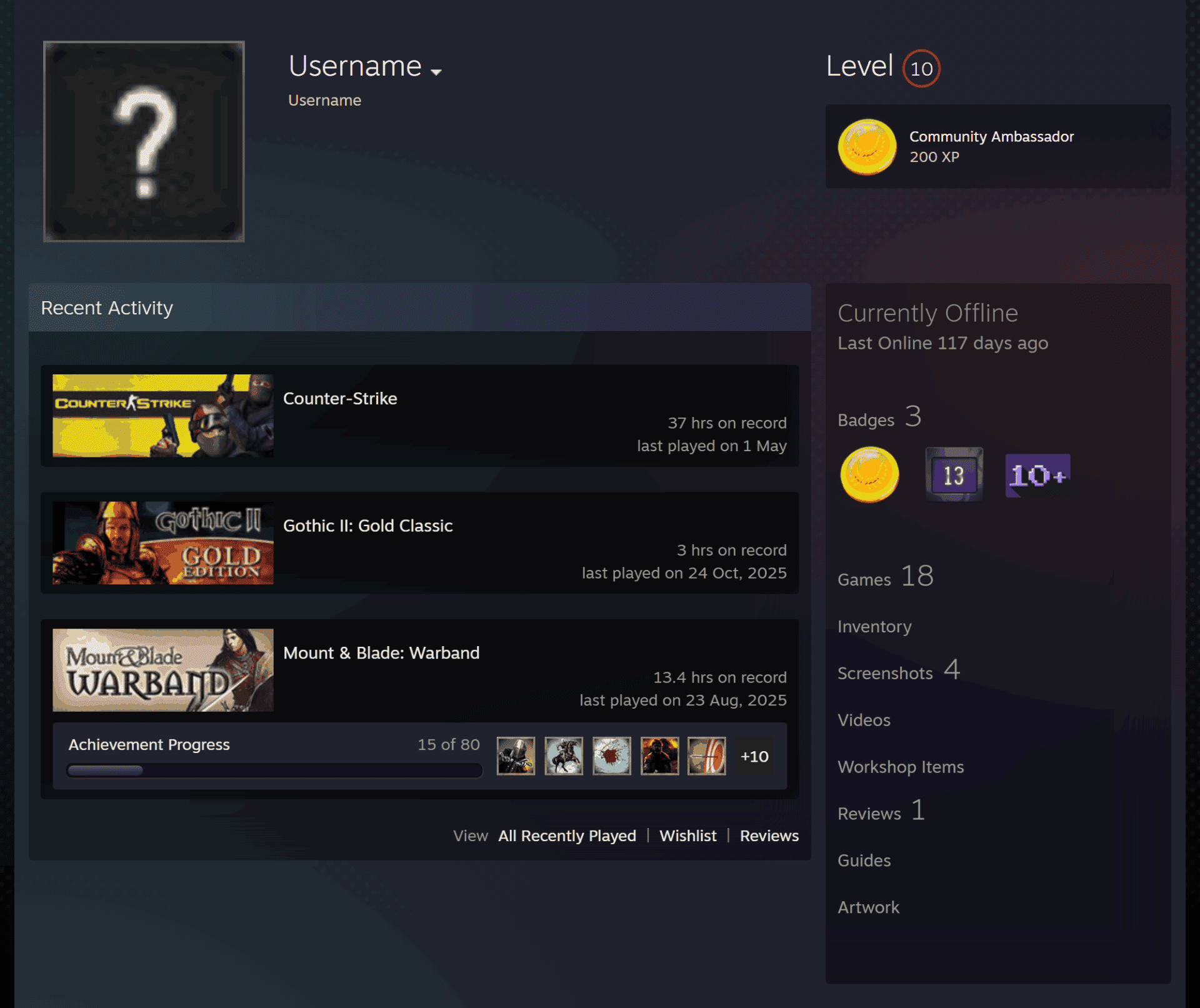This screenshot has width=1200, height=1008.
Task: Open the Counter-Strike title link
Action: click(340, 399)
